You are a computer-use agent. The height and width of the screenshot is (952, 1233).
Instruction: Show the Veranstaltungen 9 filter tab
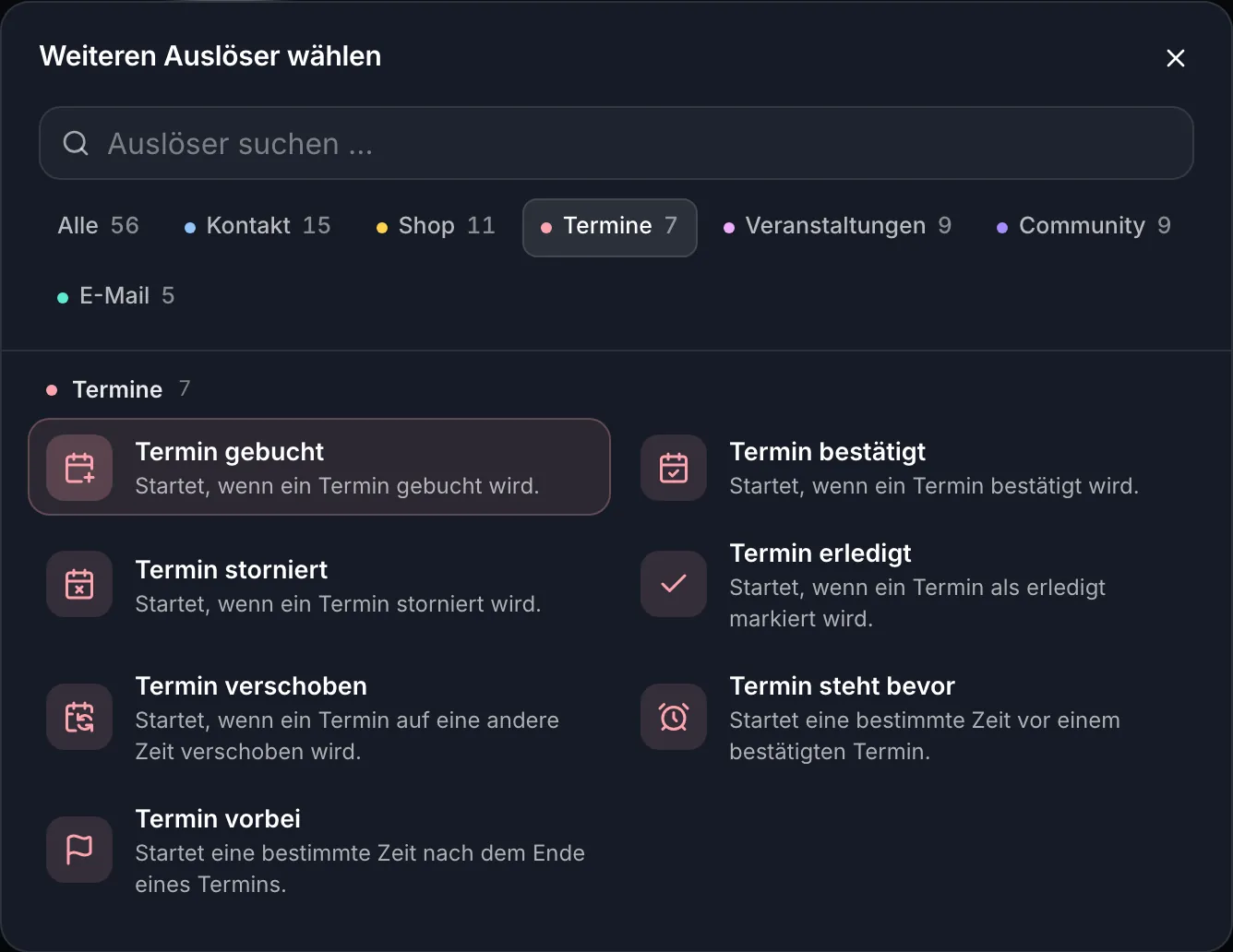point(837,226)
